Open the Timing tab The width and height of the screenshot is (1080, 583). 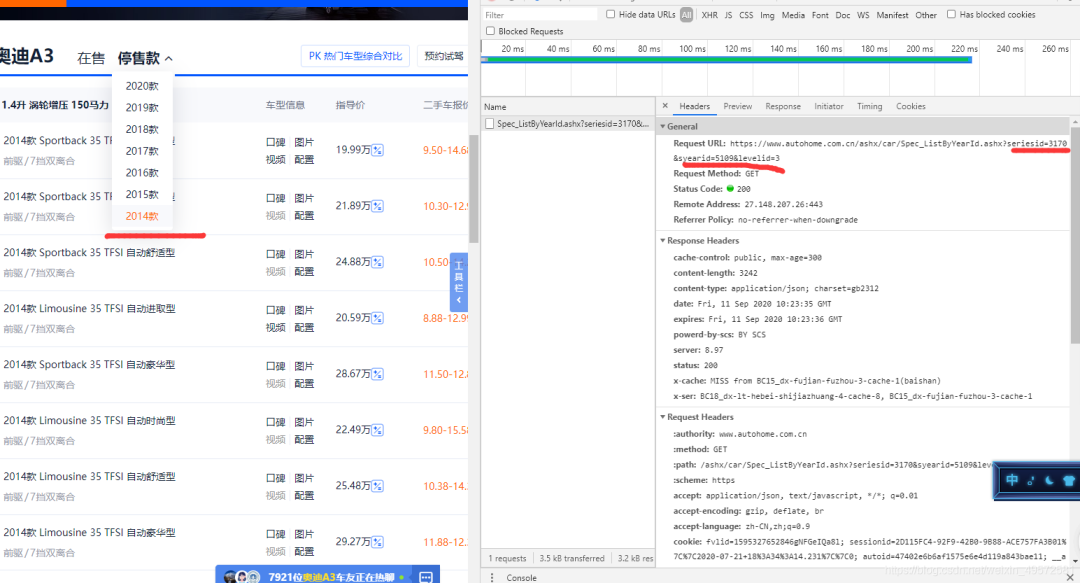pos(869,106)
